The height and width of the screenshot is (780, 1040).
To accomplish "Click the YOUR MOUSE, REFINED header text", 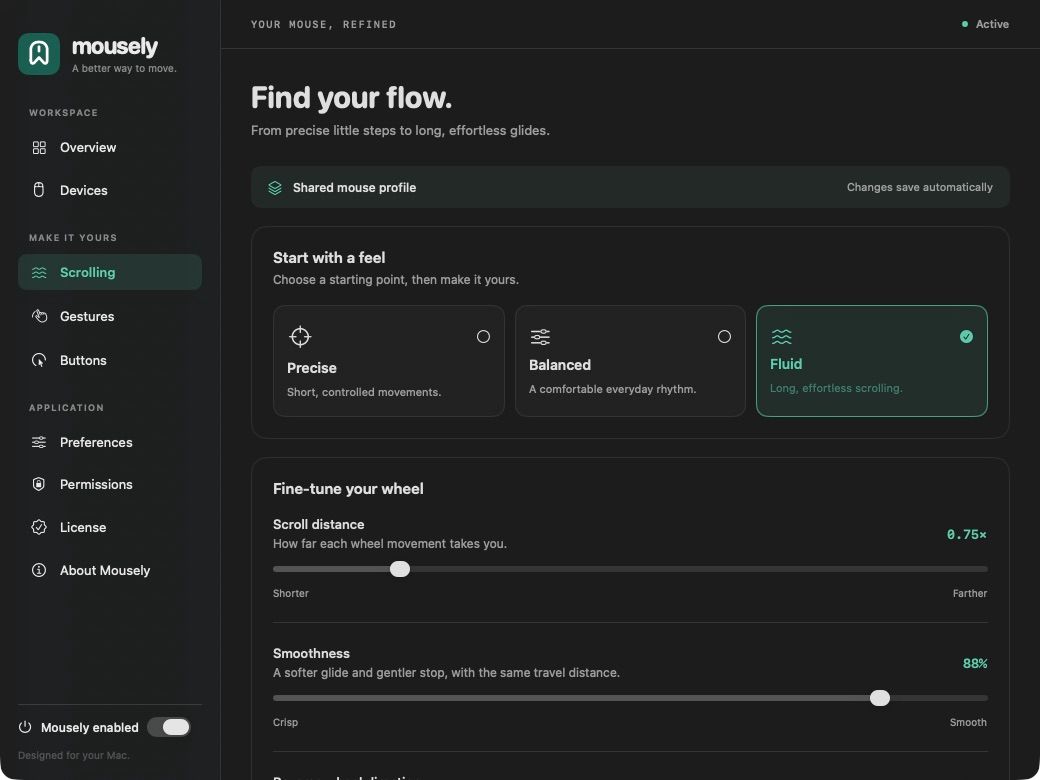I will (323, 25).
